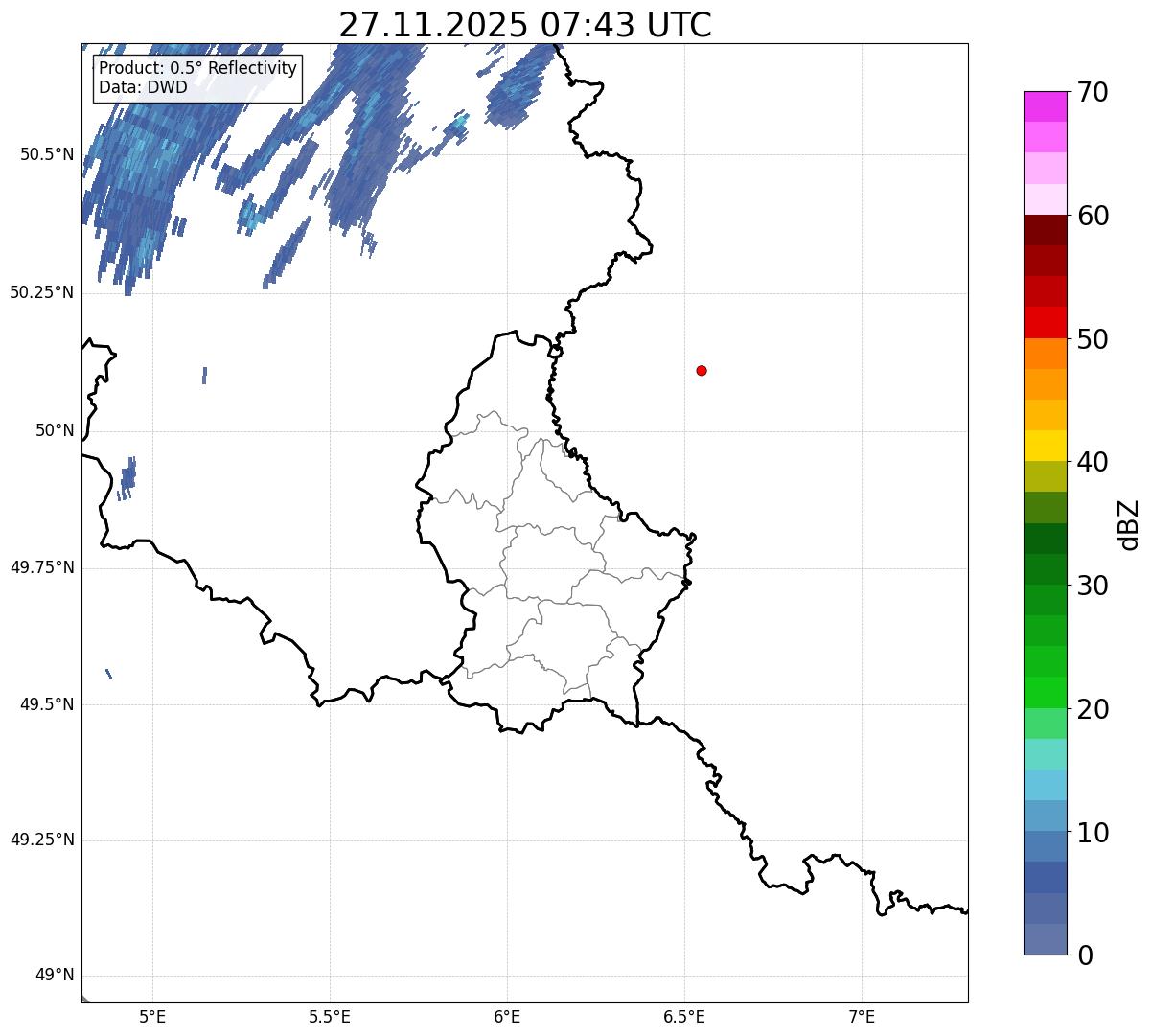Click the colorbar 70 tick label
Image resolution: width=1152 pixels, height=1036 pixels.
point(1093,92)
